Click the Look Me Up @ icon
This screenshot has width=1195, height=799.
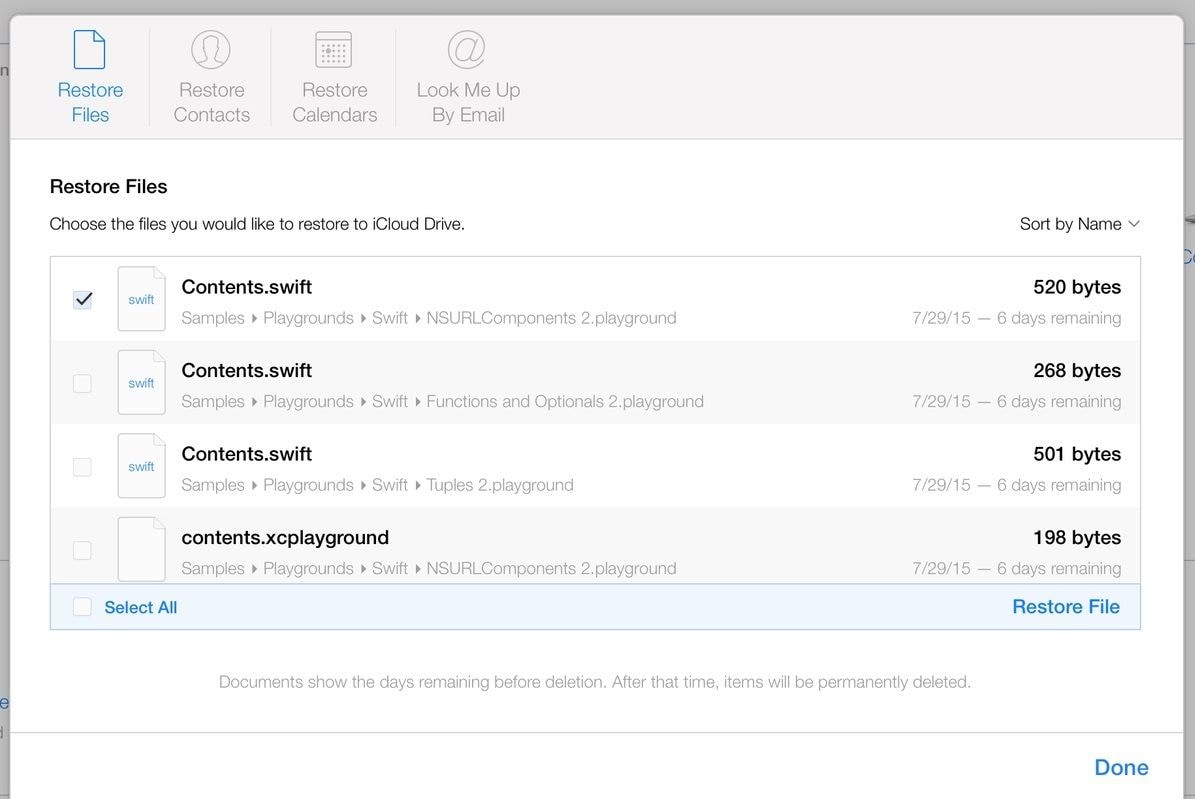click(467, 49)
